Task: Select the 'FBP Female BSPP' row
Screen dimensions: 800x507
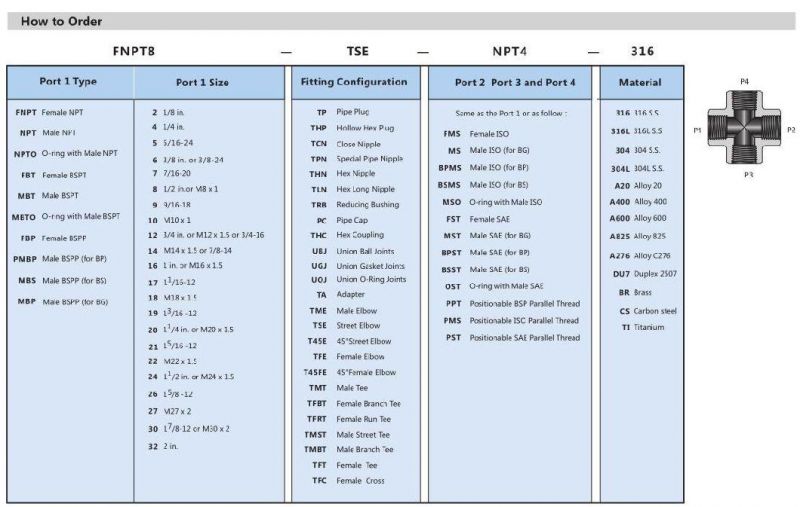Action: click(54, 238)
